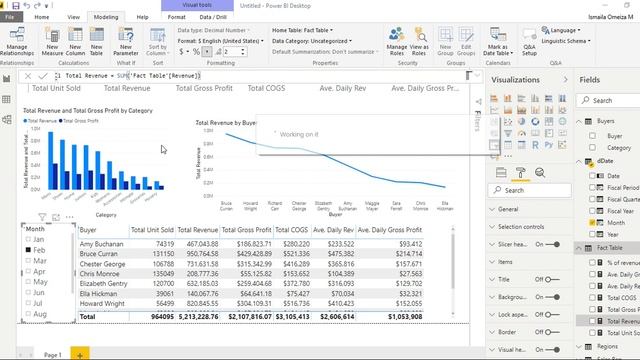Select the R script visual icon
This screenshot has height=360, width=640.
coord(535,145)
